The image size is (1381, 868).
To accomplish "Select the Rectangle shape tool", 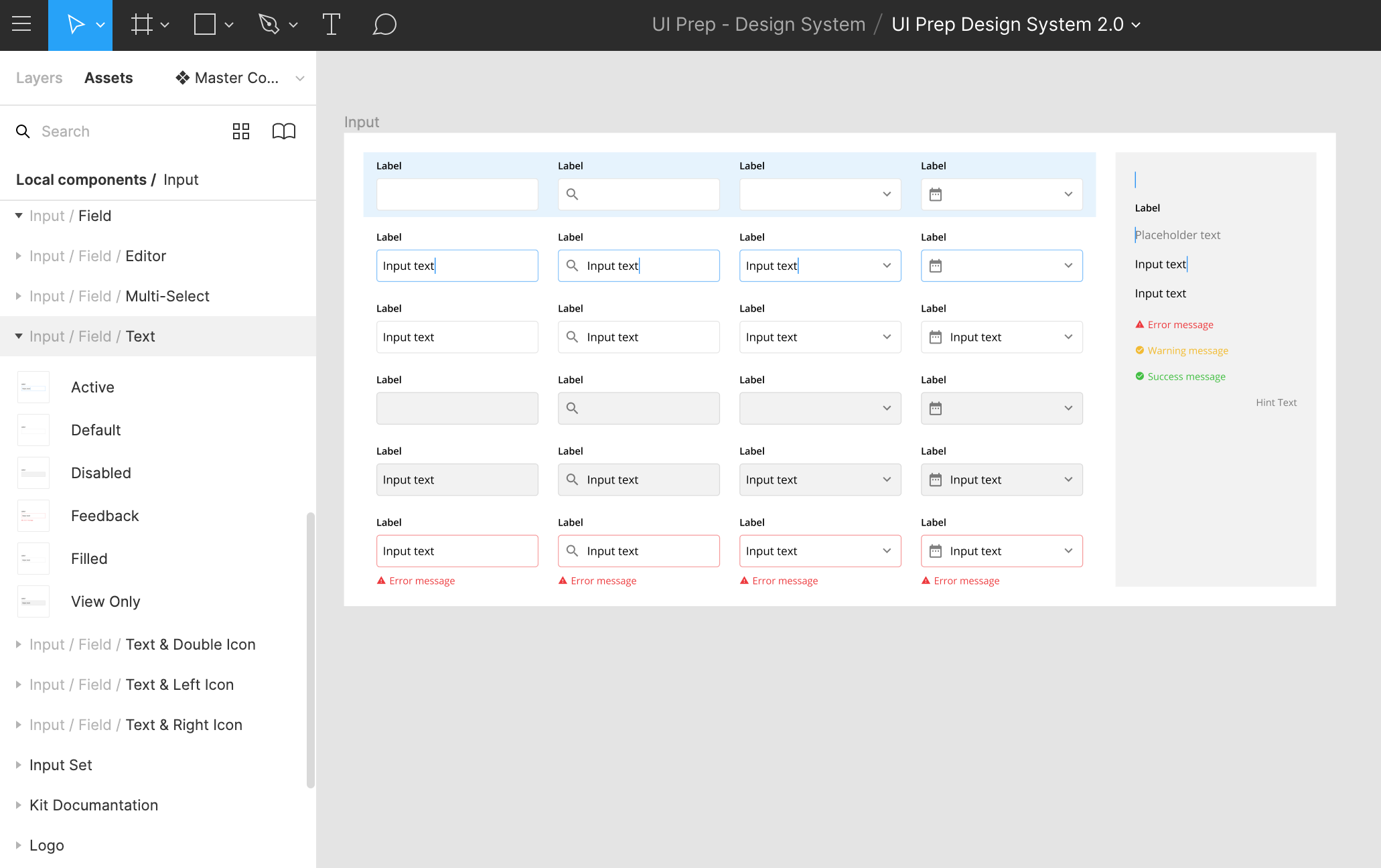I will (204, 24).
